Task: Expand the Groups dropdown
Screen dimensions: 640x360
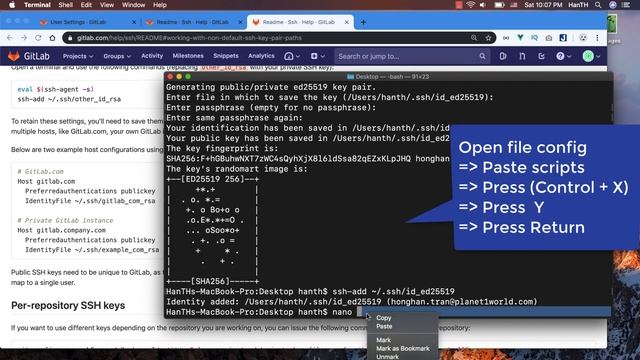Action: click(117, 56)
